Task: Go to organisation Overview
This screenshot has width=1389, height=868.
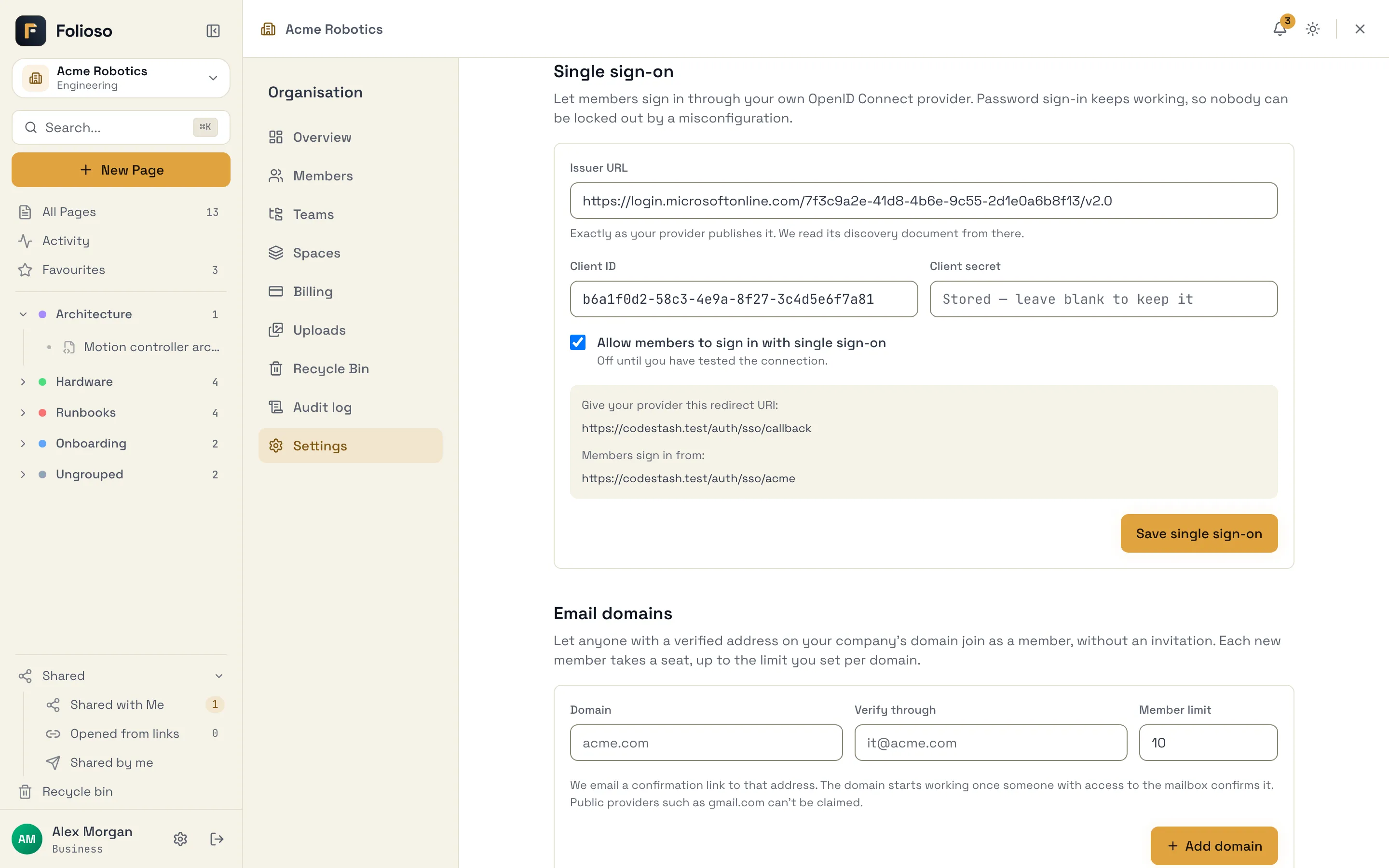Action: click(350, 137)
